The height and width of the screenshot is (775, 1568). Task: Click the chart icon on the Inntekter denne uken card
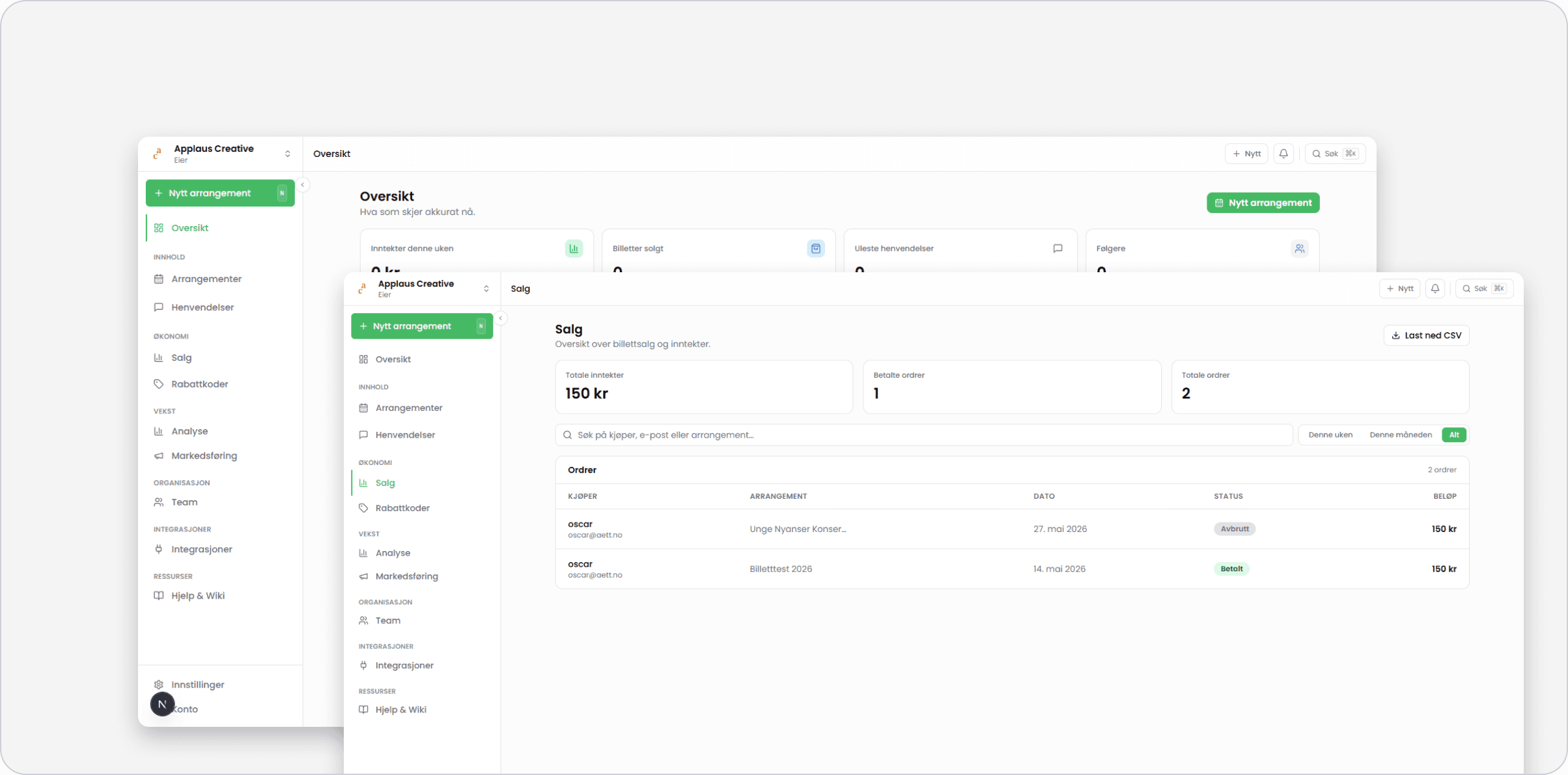click(x=574, y=249)
